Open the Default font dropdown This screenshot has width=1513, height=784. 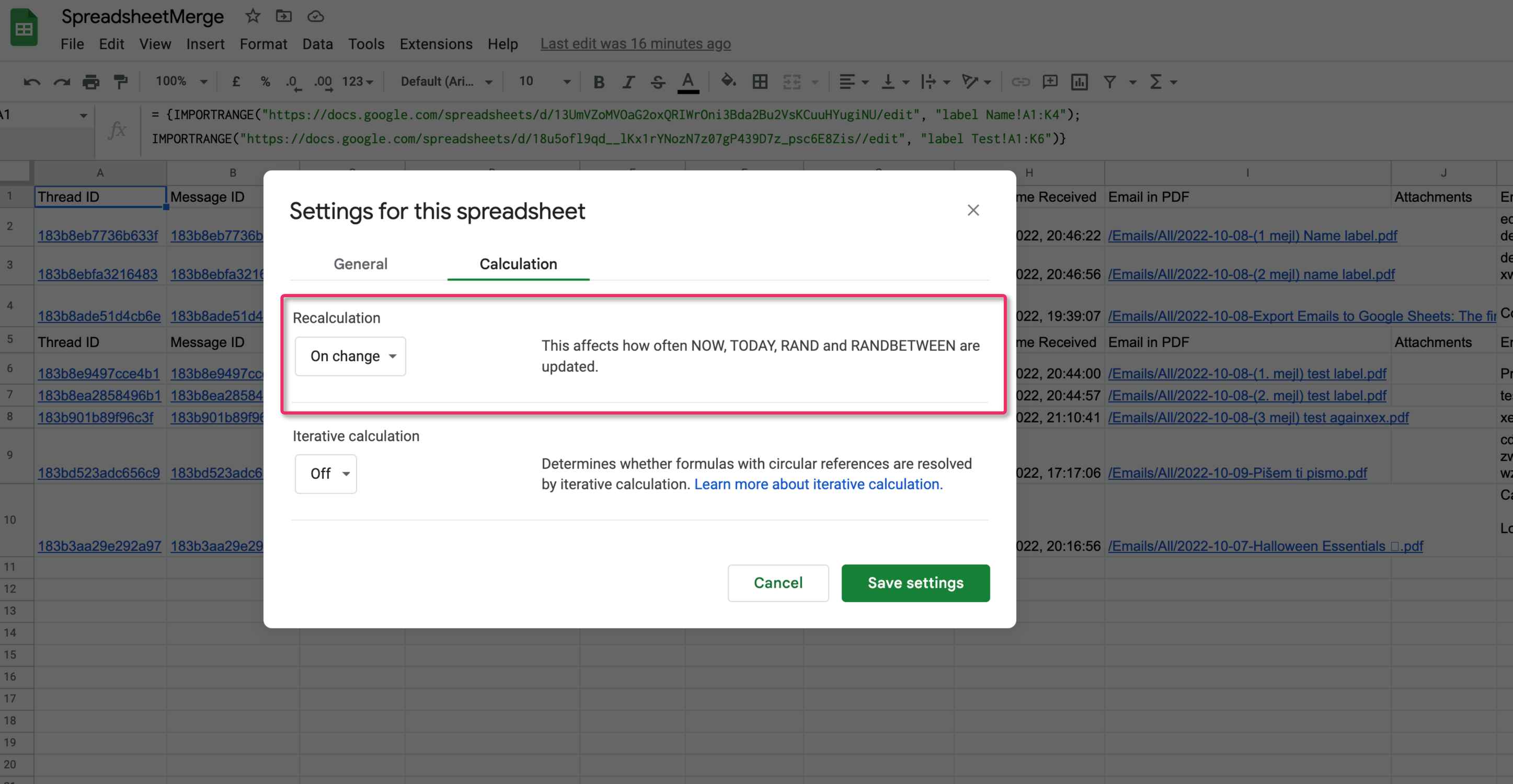coord(446,81)
